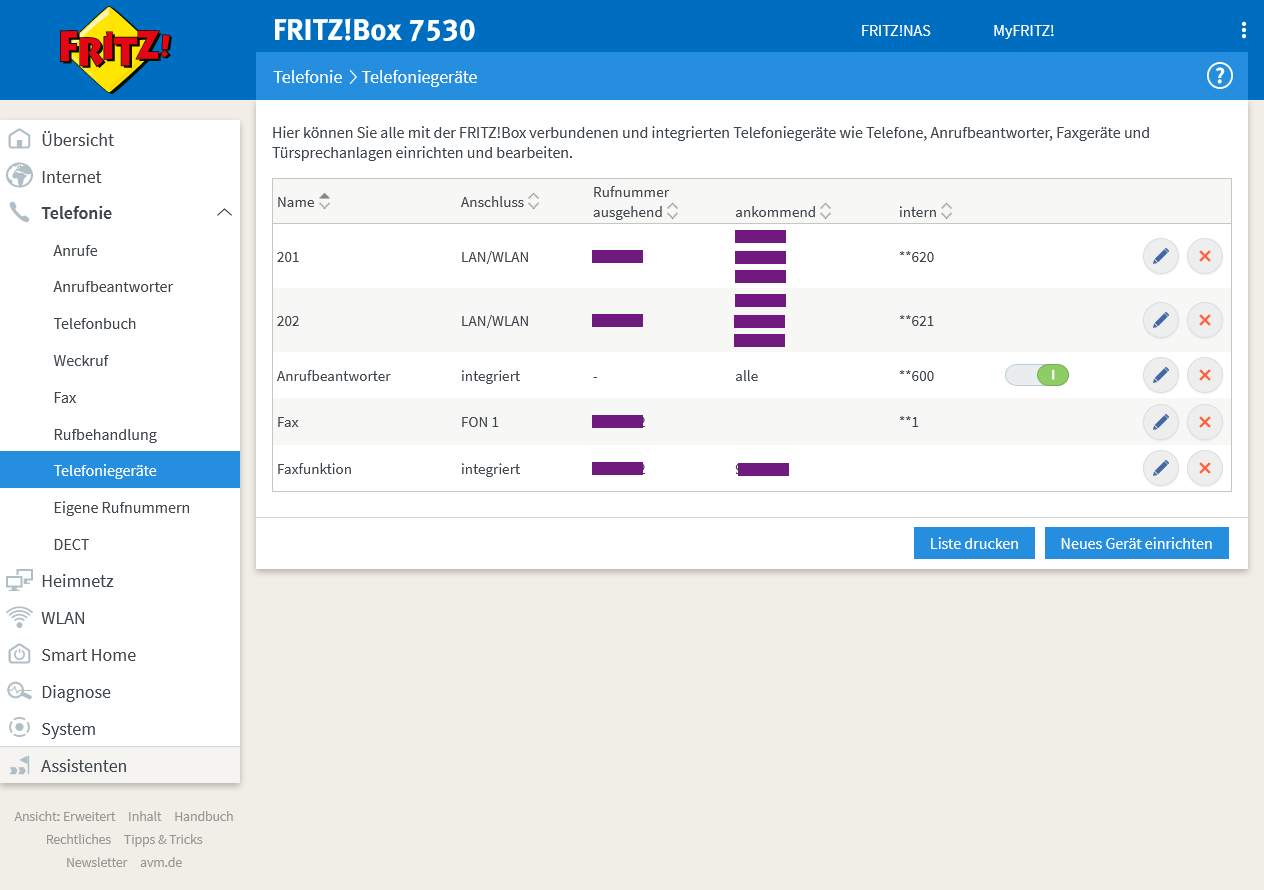The width and height of the screenshot is (1264, 890).
Task: Delete device 201 using the red X icon
Action: (x=1204, y=256)
